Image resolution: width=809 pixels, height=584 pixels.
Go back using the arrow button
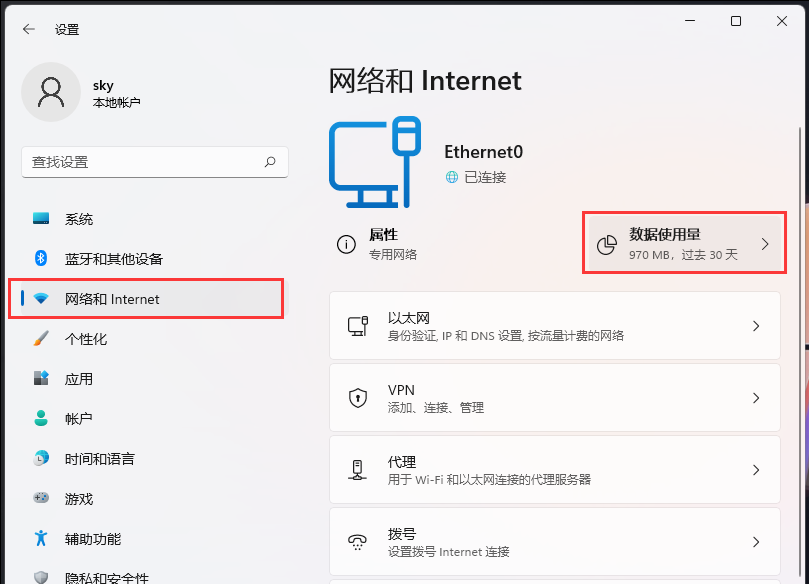pyautogui.click(x=28, y=29)
